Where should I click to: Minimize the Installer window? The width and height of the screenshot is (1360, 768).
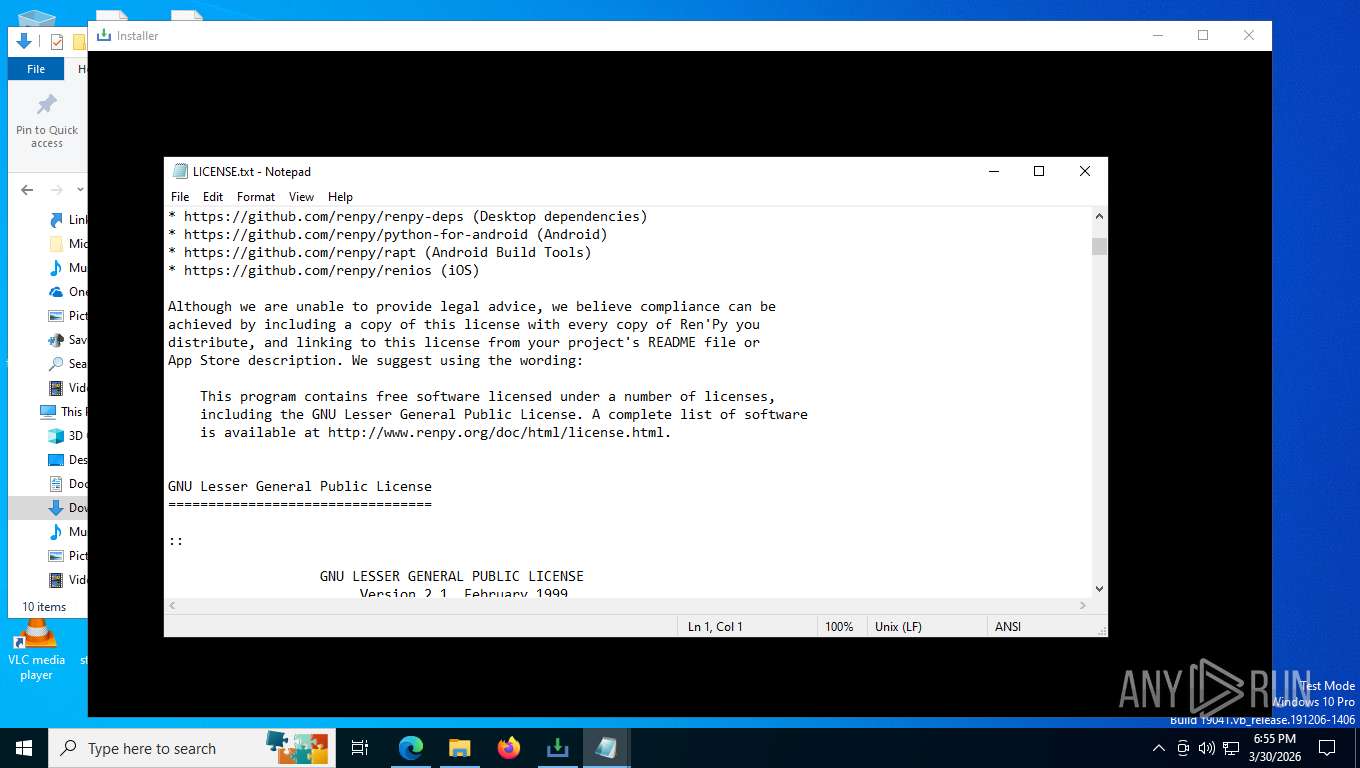1158,35
